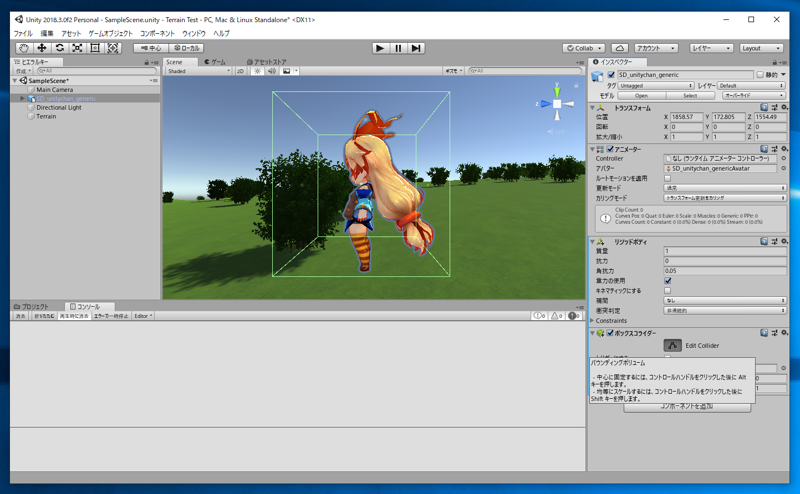Click the cloud services icon
The image size is (800, 494).
(619, 48)
